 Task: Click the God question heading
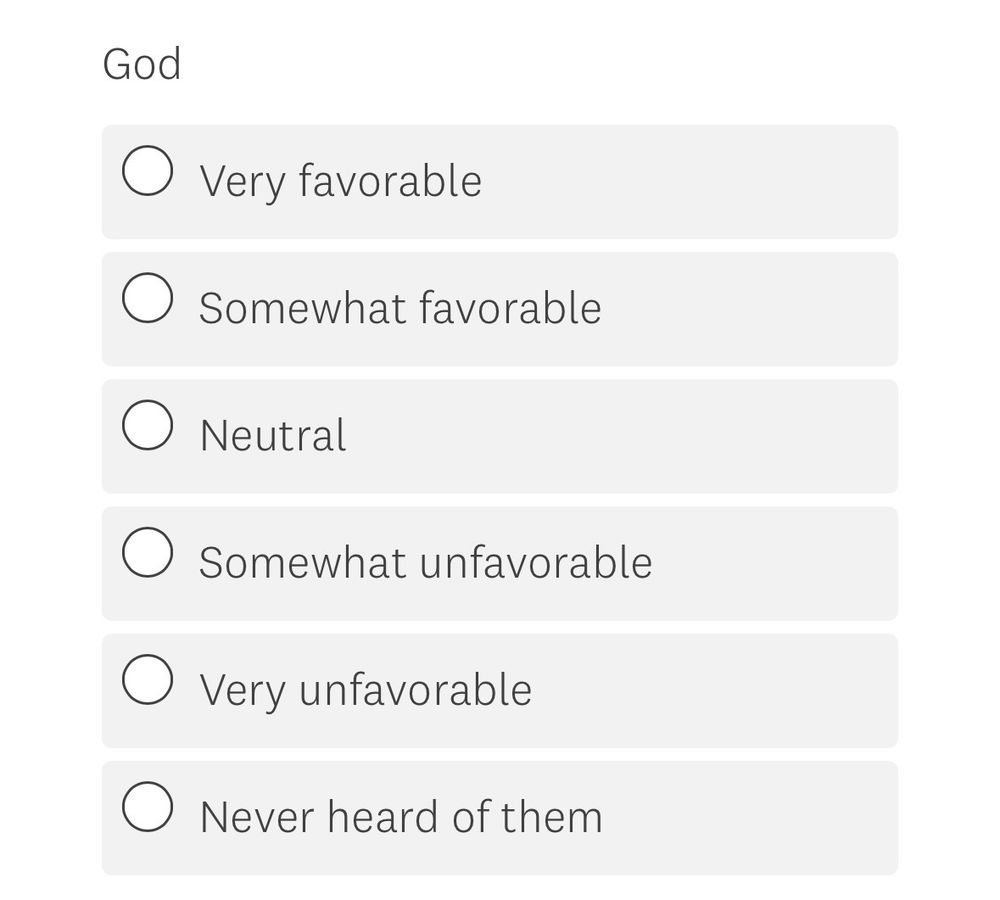(x=141, y=63)
